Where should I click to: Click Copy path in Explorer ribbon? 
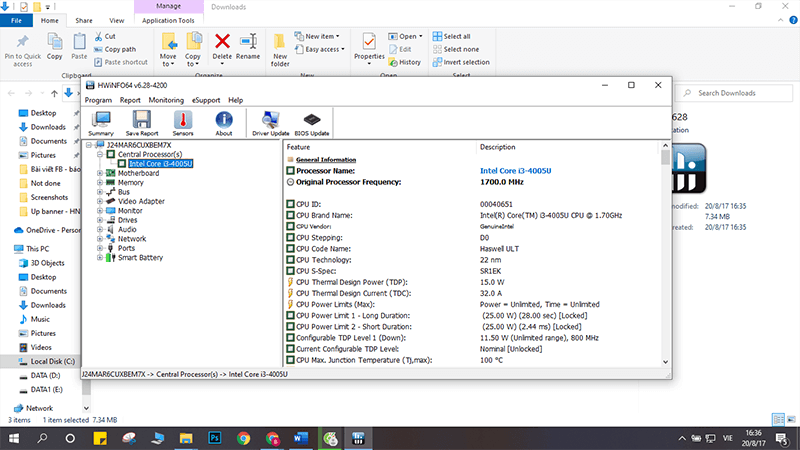[115, 49]
